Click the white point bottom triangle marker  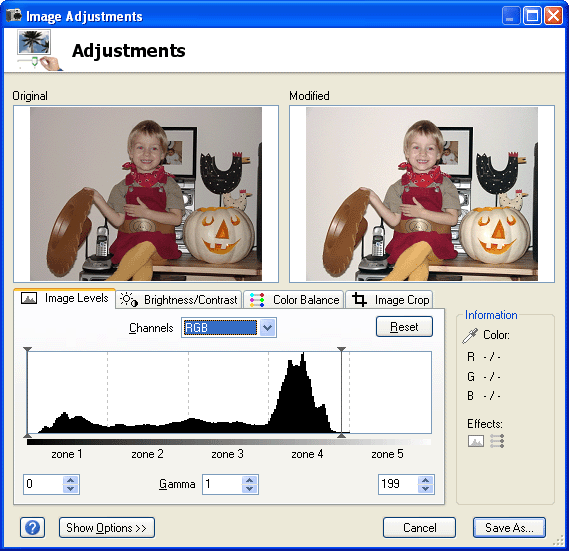341,435
